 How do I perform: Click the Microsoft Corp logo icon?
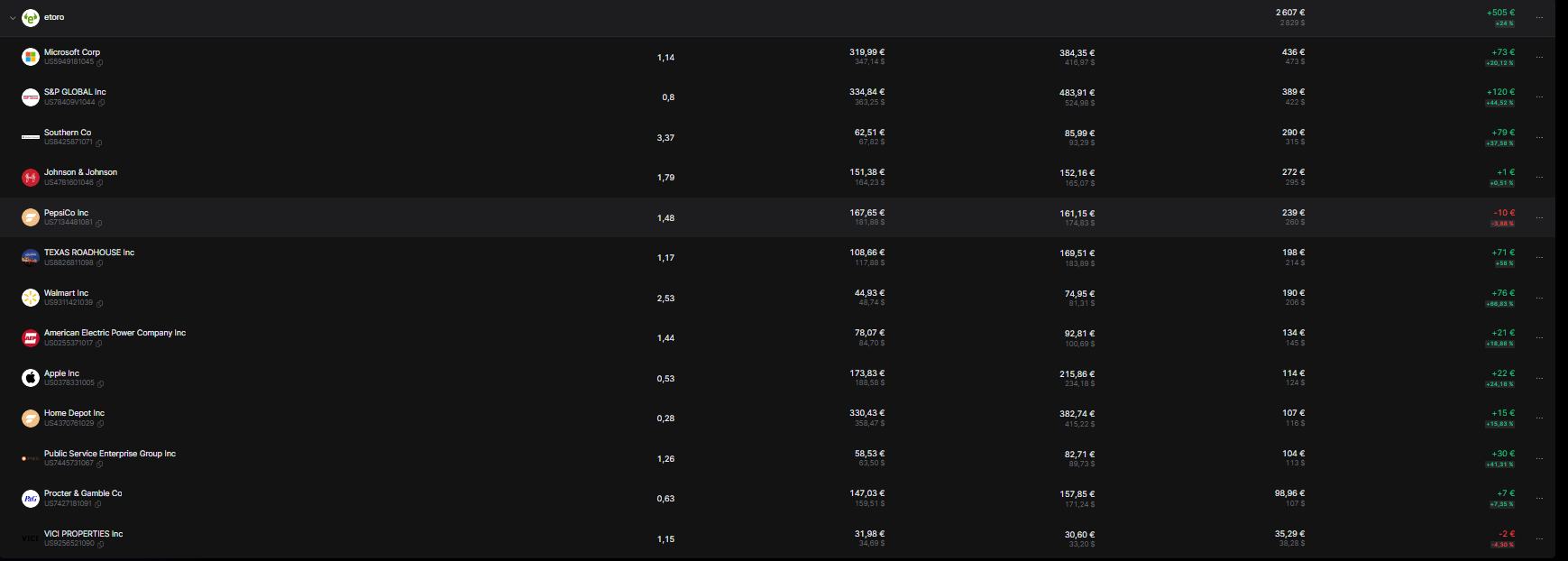click(31, 57)
